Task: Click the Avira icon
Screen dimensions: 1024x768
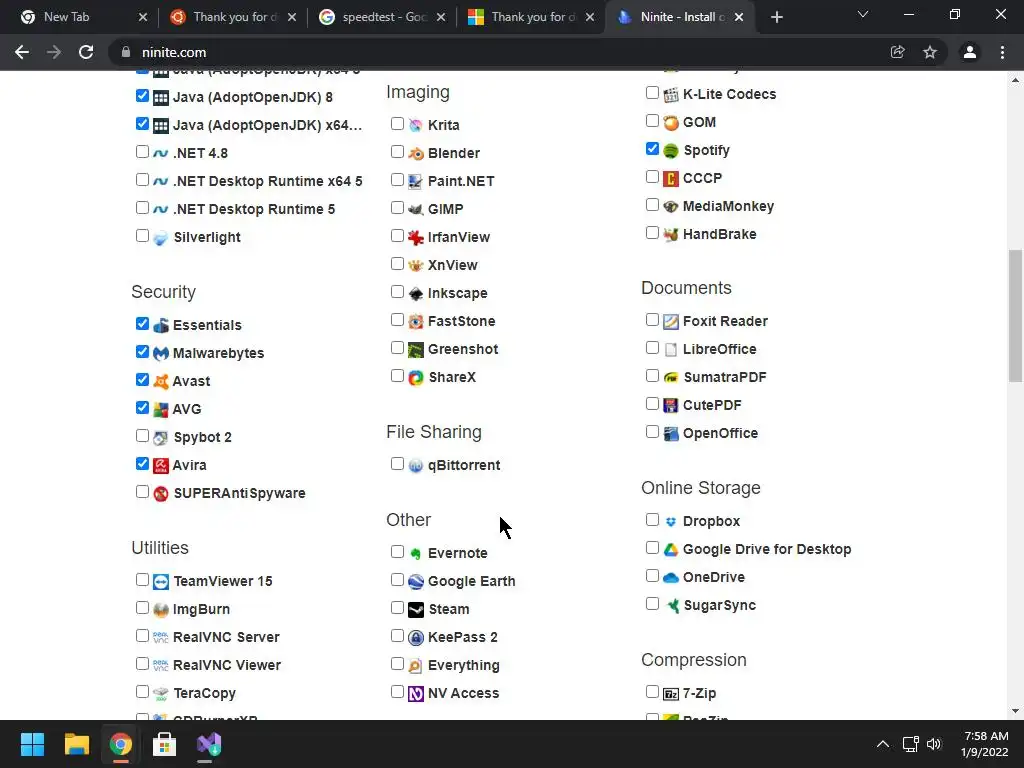Action: coord(161,466)
